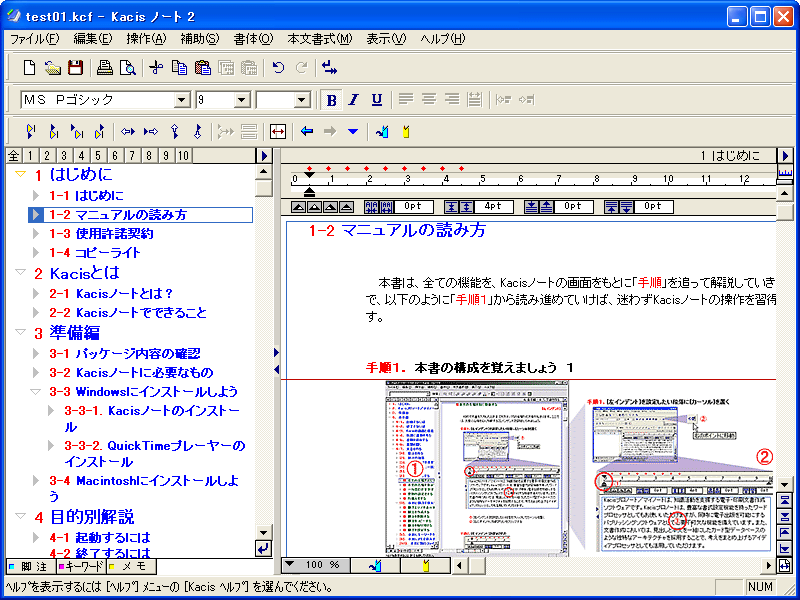This screenshot has width=800, height=600.
Task: Align text left
Action: pos(406,100)
